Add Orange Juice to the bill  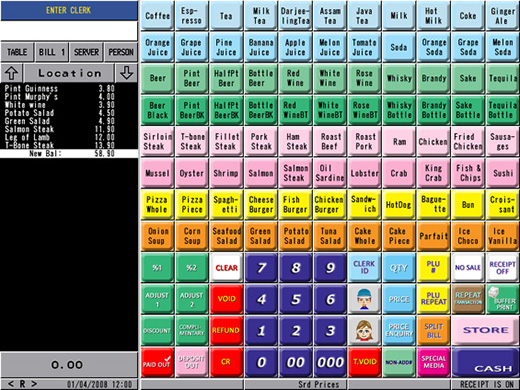157,47
